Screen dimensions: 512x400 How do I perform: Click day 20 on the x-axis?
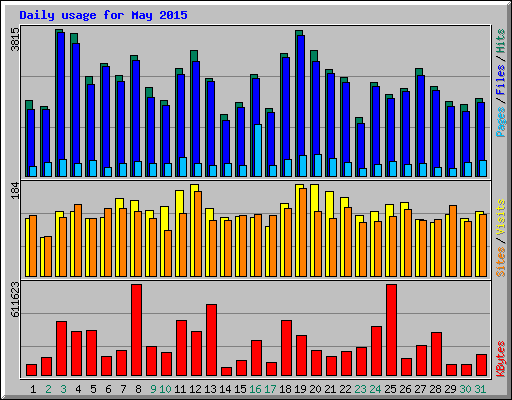(315, 389)
